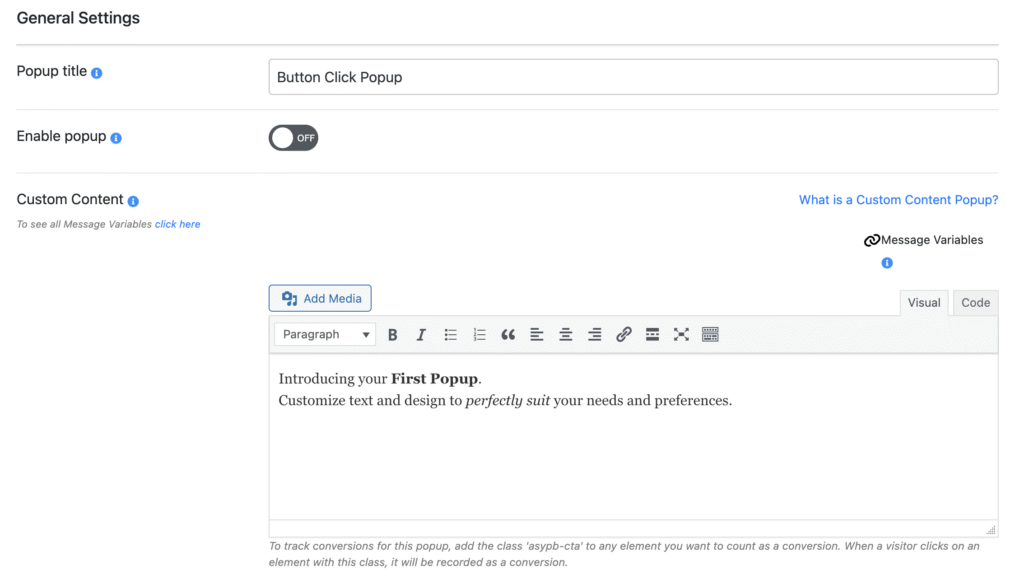Turn on the Enable popup switch

click(293, 138)
